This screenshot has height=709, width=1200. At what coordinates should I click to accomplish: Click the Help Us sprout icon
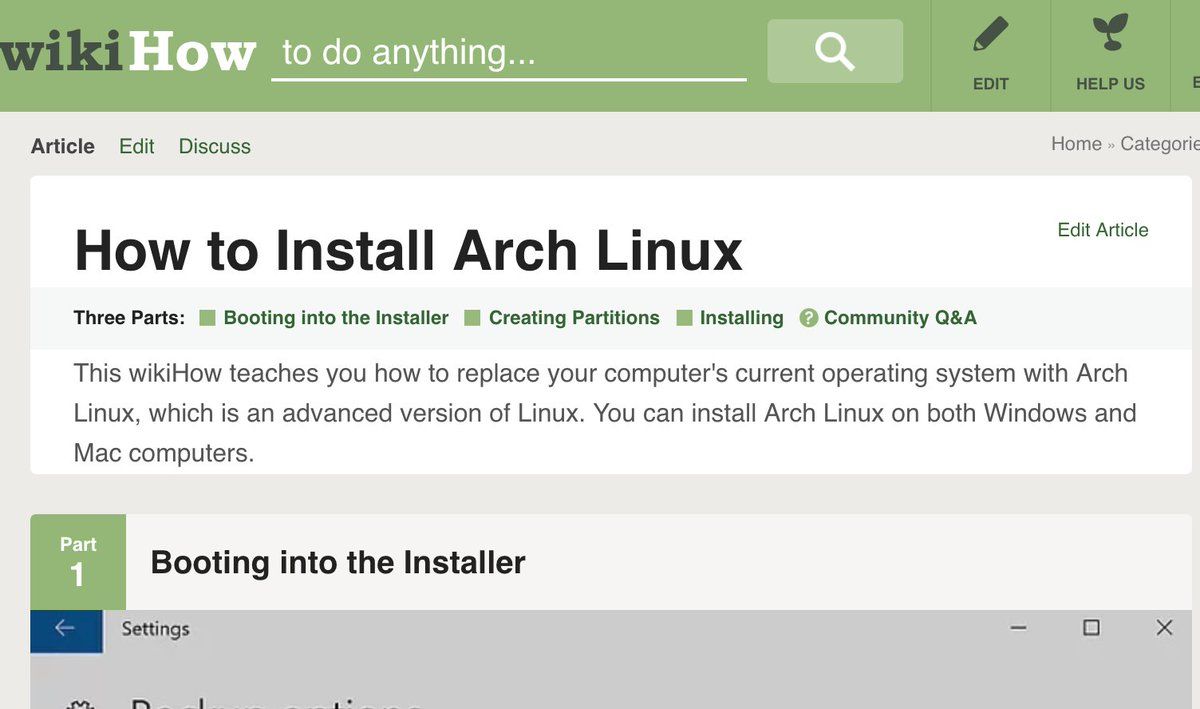click(x=1110, y=34)
